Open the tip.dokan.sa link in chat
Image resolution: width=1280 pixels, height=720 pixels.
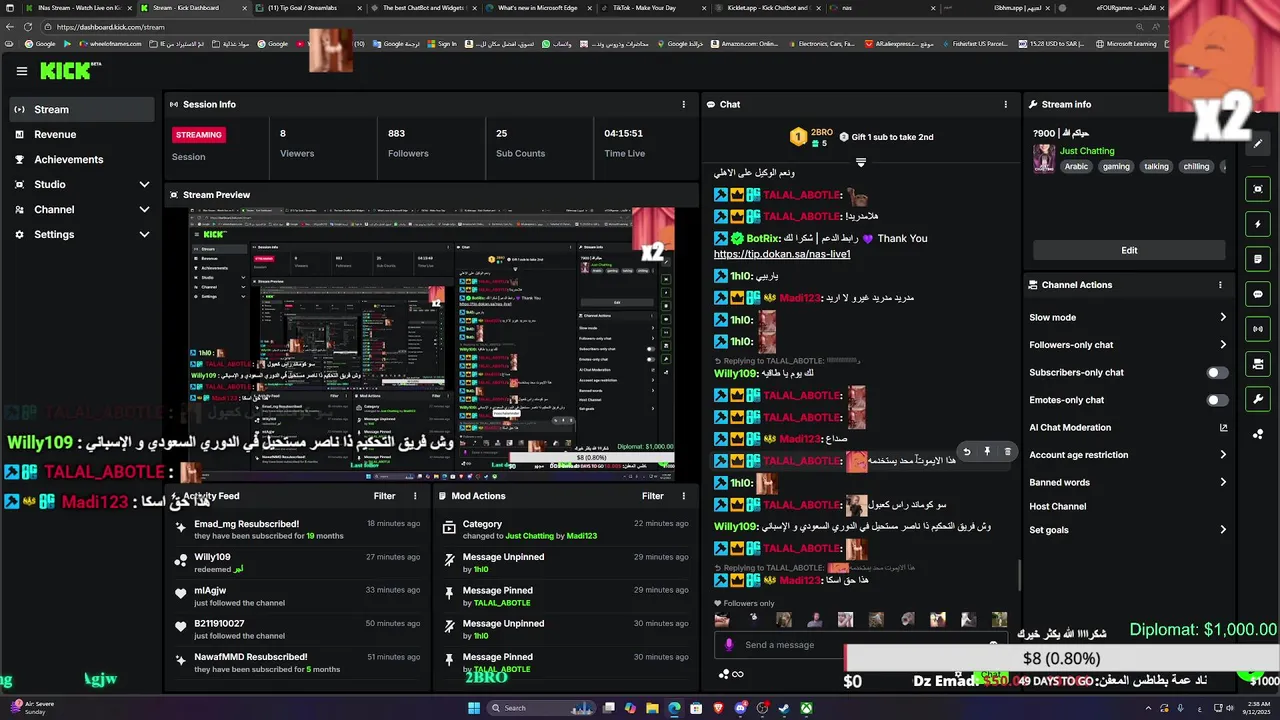(x=782, y=254)
